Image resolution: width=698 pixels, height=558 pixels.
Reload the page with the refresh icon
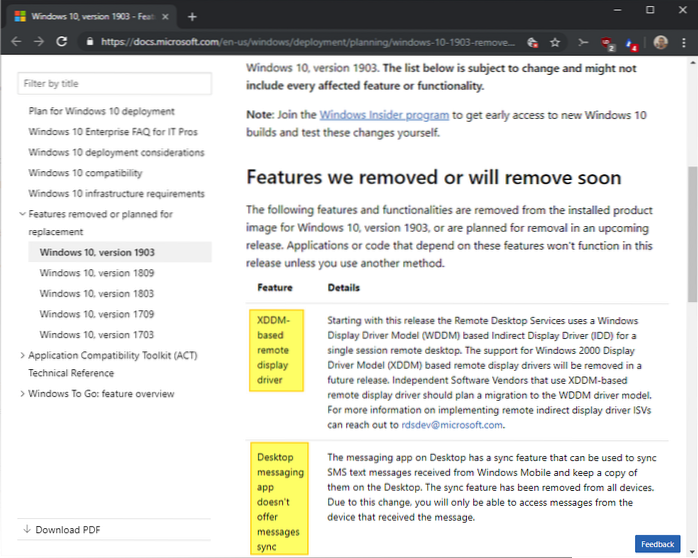(x=62, y=42)
